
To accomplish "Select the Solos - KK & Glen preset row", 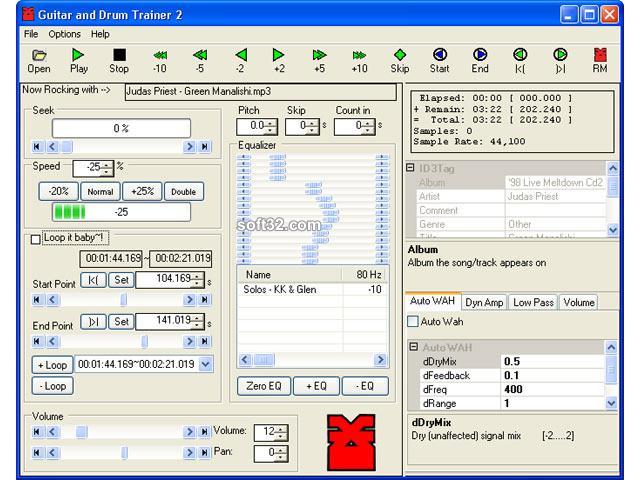I will [313, 289].
